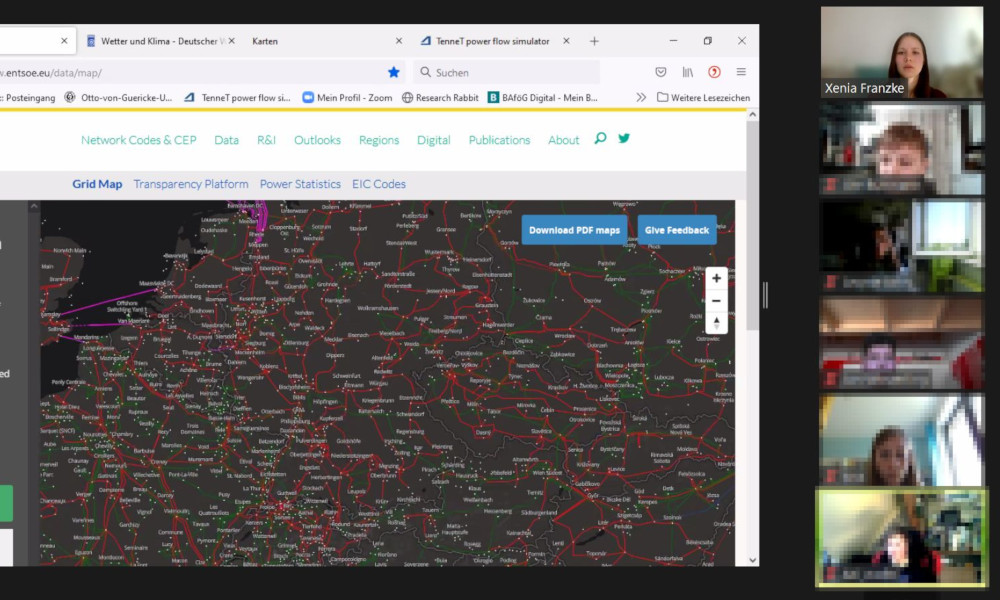Show more bookmarks with the overflow chevron
Viewport: 1000px width, 600px height.
pyautogui.click(x=641, y=98)
